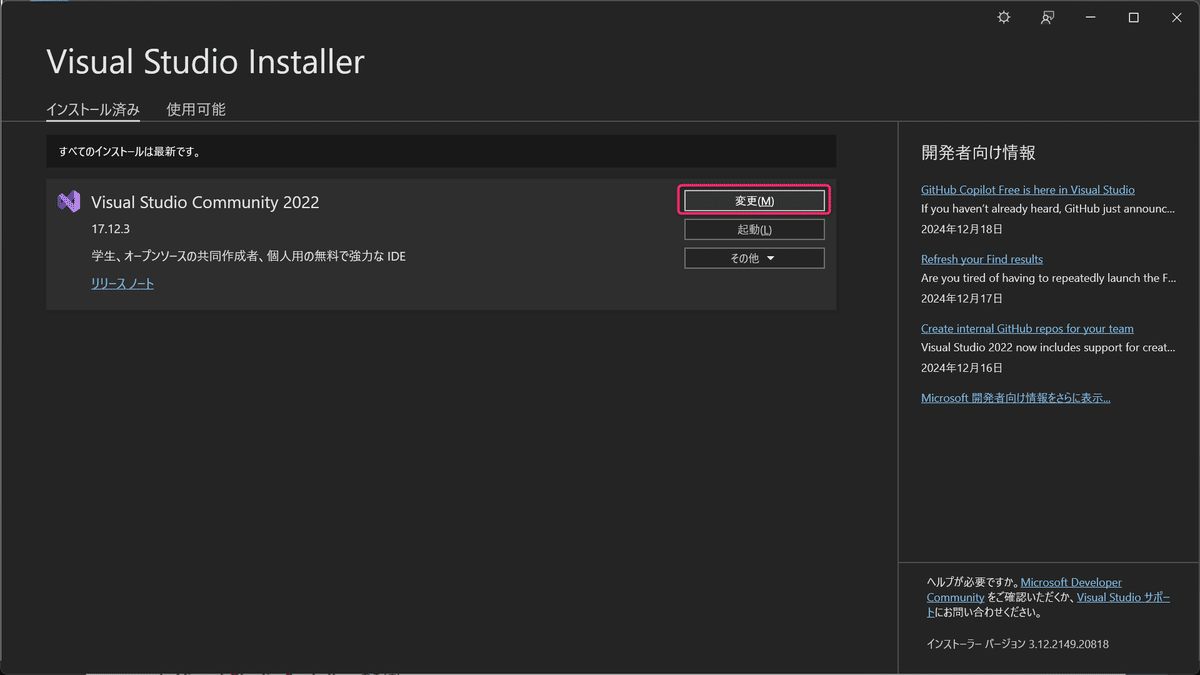The width and height of the screenshot is (1200, 675).
Task: Click the 変更(M) button
Action: [x=754, y=201]
